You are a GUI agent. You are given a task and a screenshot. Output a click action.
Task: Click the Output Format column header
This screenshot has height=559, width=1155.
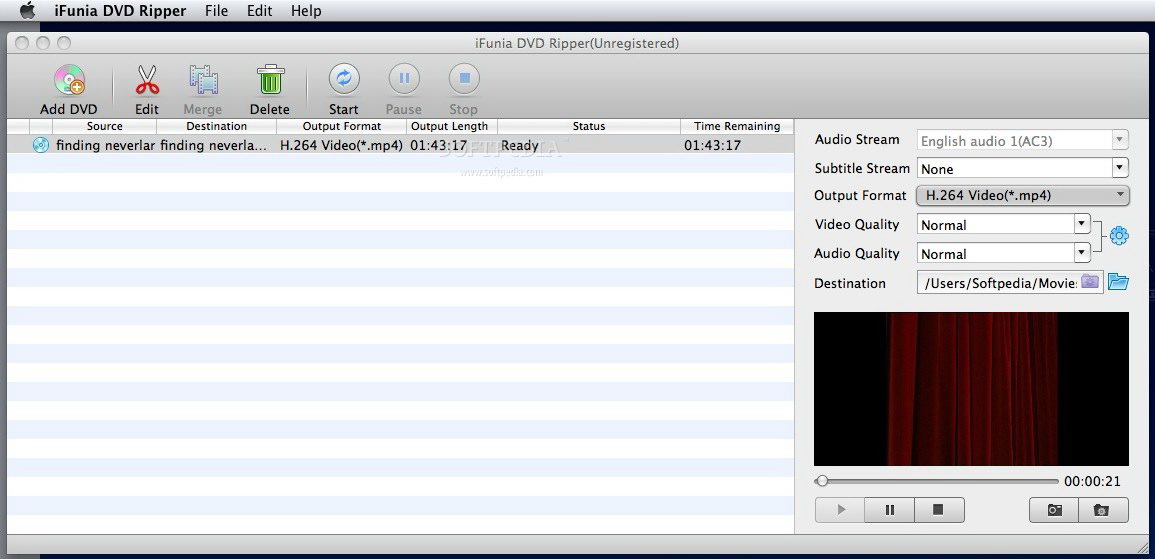tap(342, 127)
